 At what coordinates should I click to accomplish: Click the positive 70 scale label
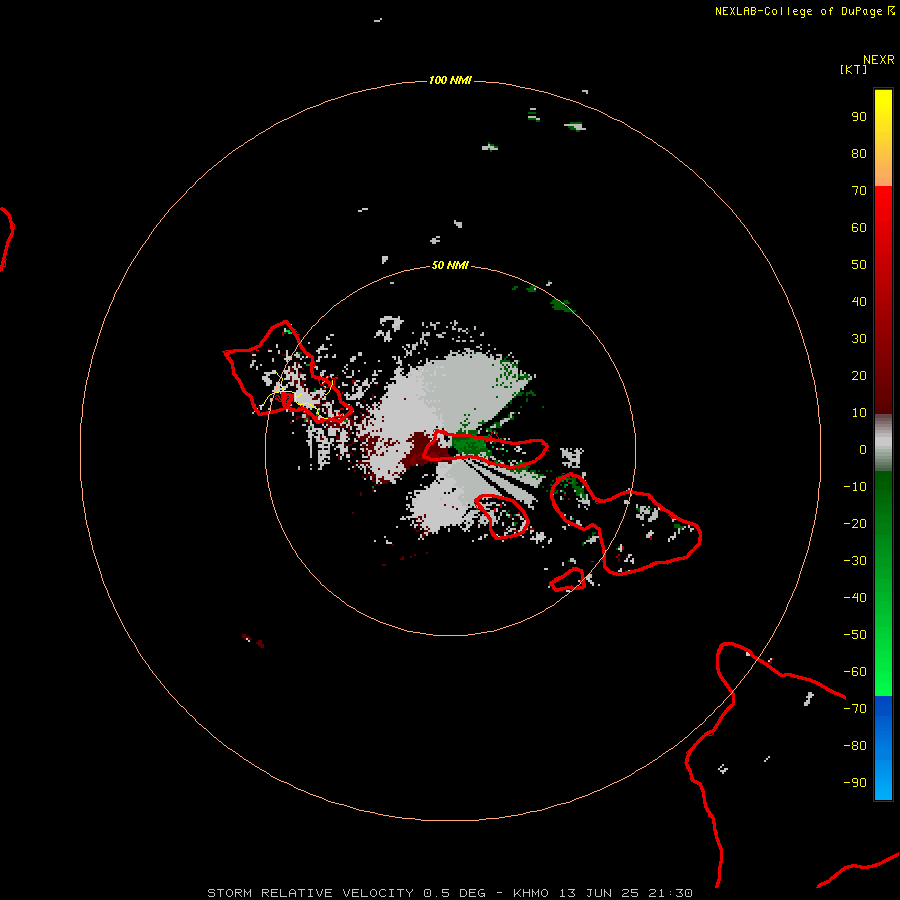coord(859,191)
